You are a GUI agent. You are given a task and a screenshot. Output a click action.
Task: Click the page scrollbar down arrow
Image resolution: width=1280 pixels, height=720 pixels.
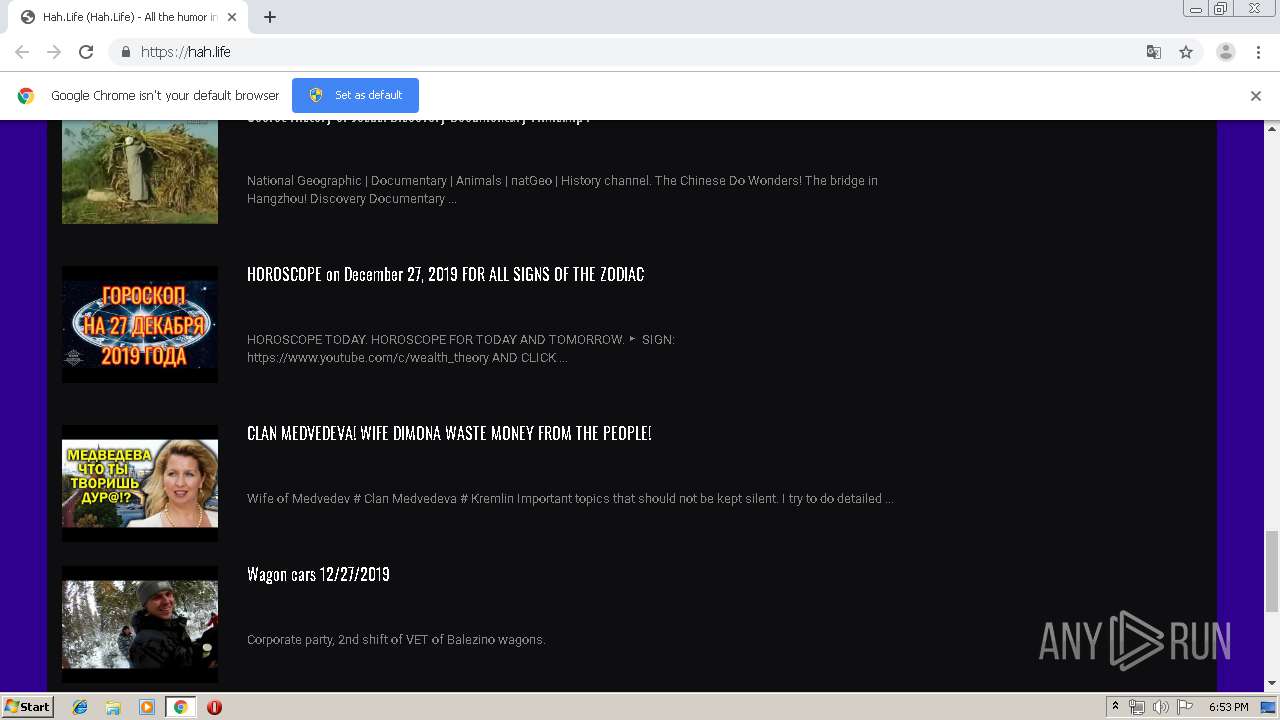point(1272,684)
